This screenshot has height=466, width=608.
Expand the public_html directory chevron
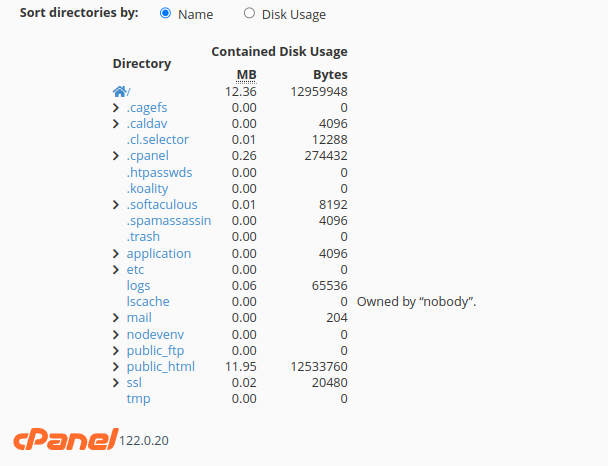(116, 367)
